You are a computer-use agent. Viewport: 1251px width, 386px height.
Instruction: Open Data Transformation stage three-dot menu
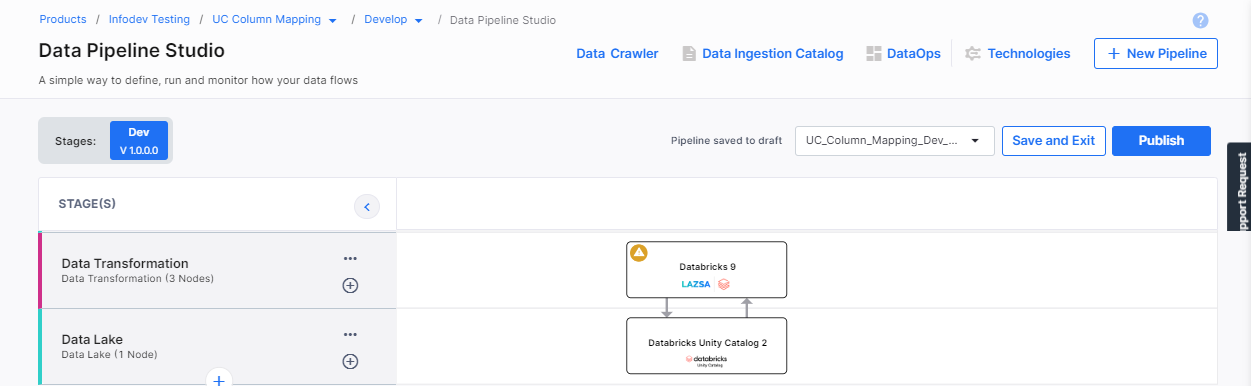point(350,258)
